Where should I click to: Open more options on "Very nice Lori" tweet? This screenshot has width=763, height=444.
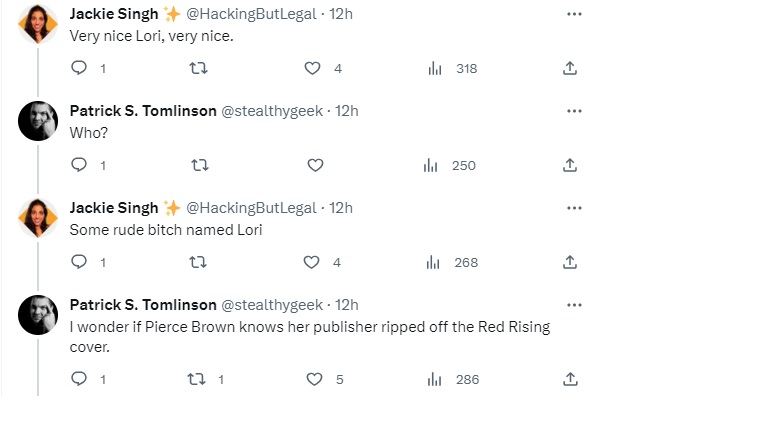pos(574,14)
